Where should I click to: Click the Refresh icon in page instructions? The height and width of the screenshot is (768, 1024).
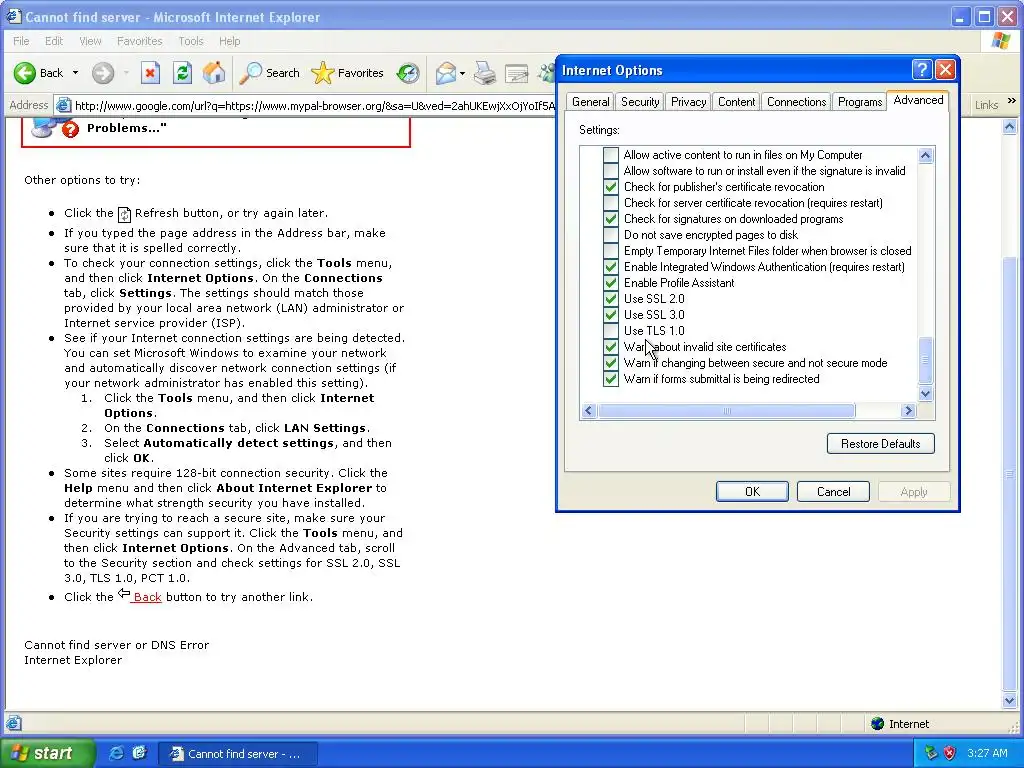[124, 214]
